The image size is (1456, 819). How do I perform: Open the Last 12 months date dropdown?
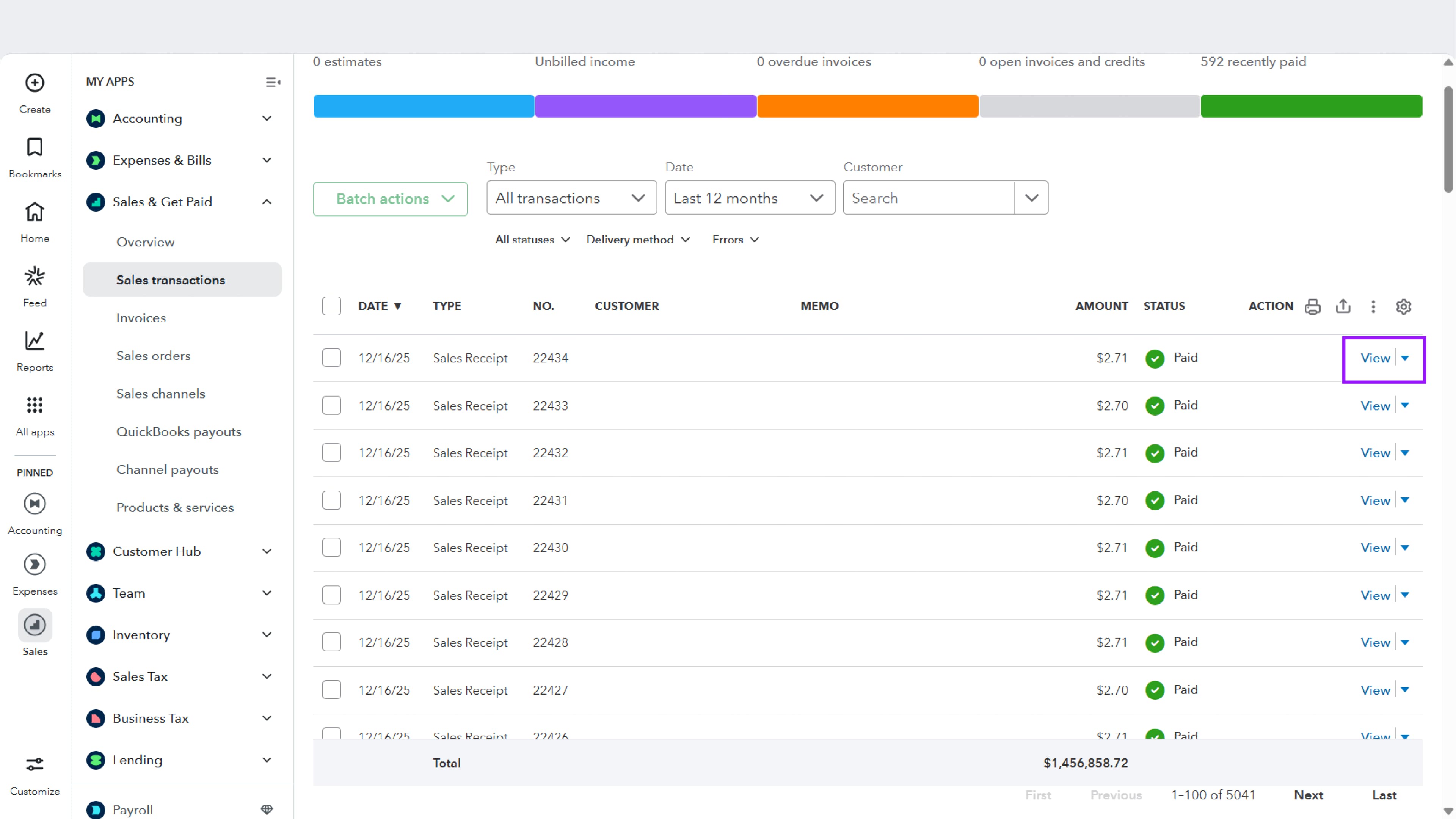pyautogui.click(x=750, y=198)
